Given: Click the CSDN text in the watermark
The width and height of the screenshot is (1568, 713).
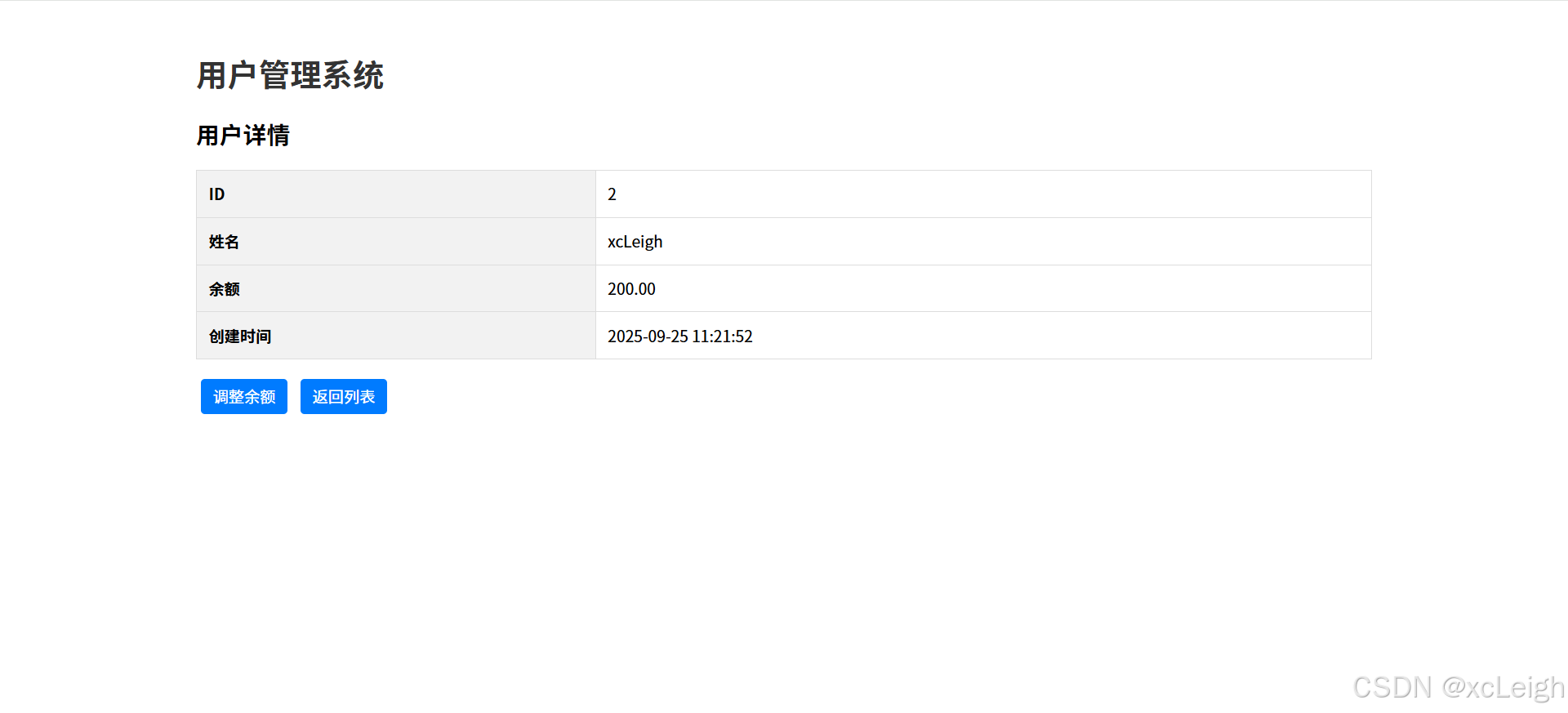Looking at the screenshot, I should [x=1392, y=688].
